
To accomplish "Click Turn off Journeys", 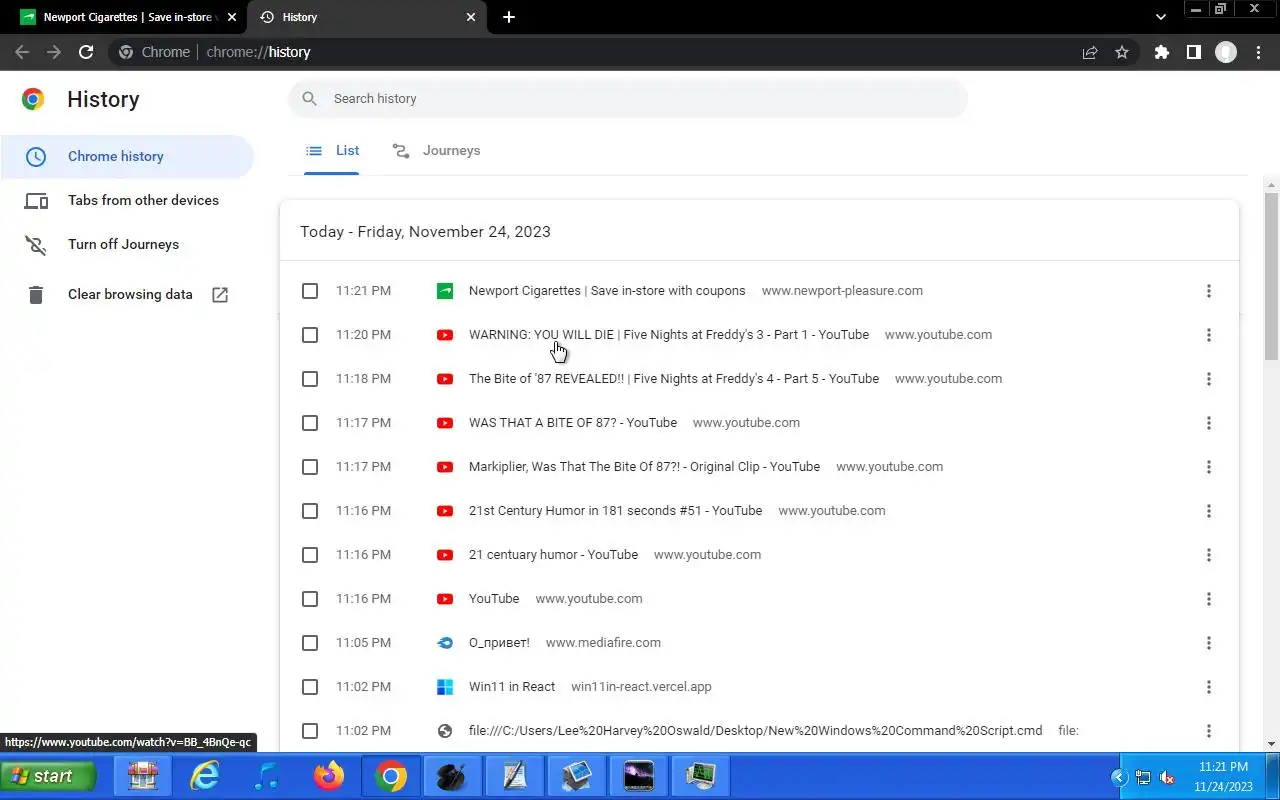I will point(127,245).
